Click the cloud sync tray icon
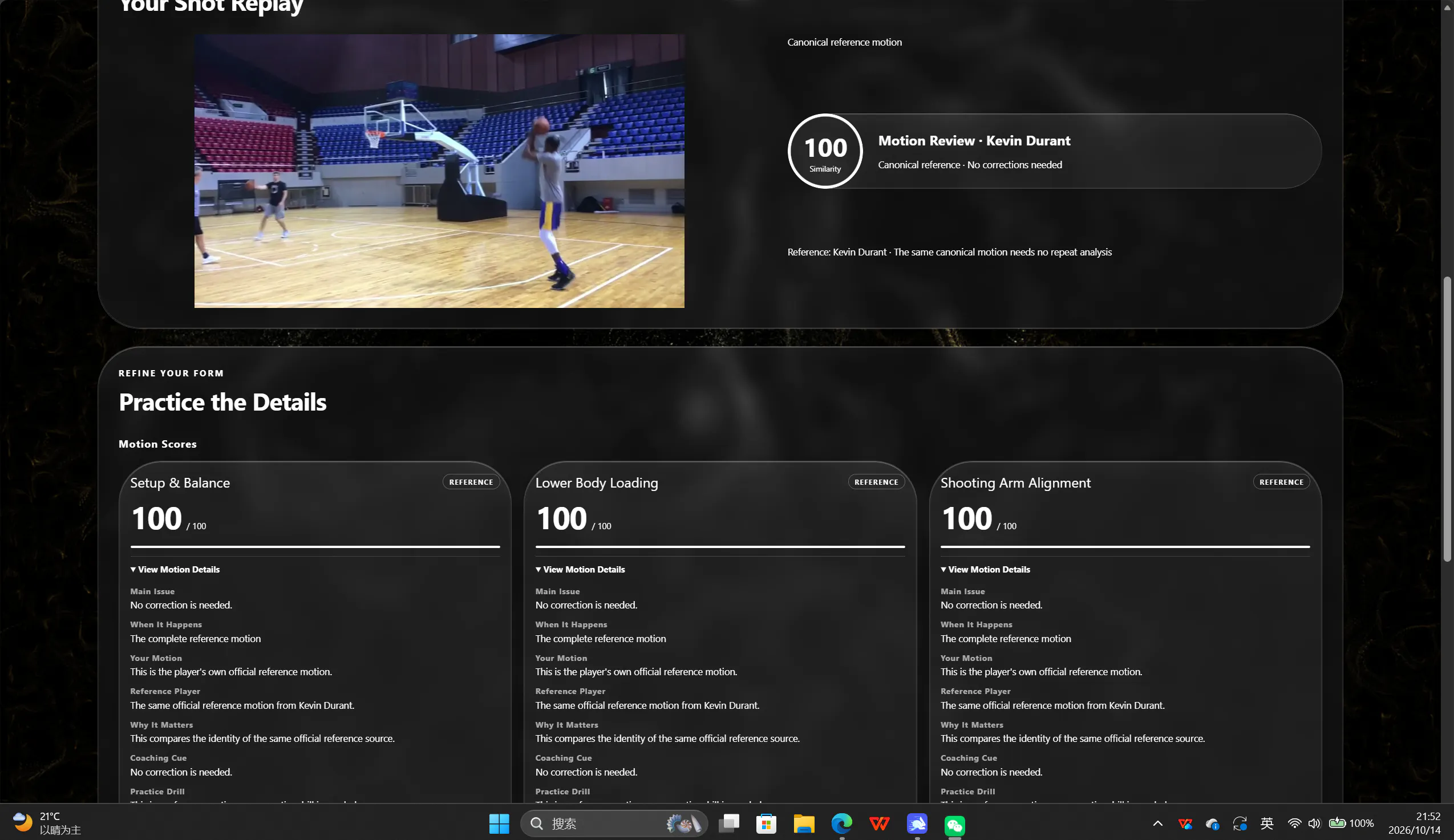This screenshot has width=1454, height=840. (x=1212, y=823)
